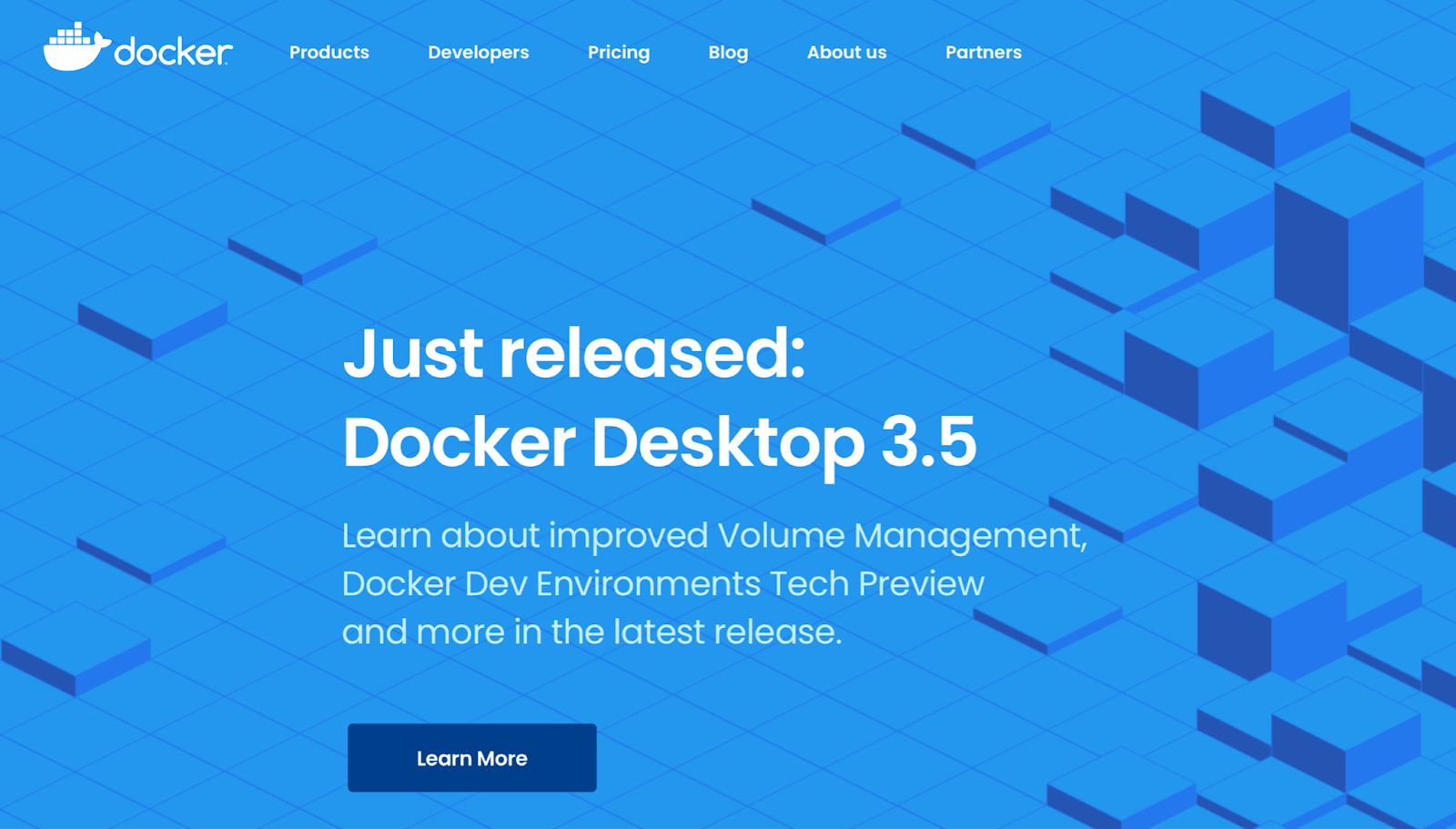Open the Blog link
Image resolution: width=1456 pixels, height=829 pixels.
[728, 53]
